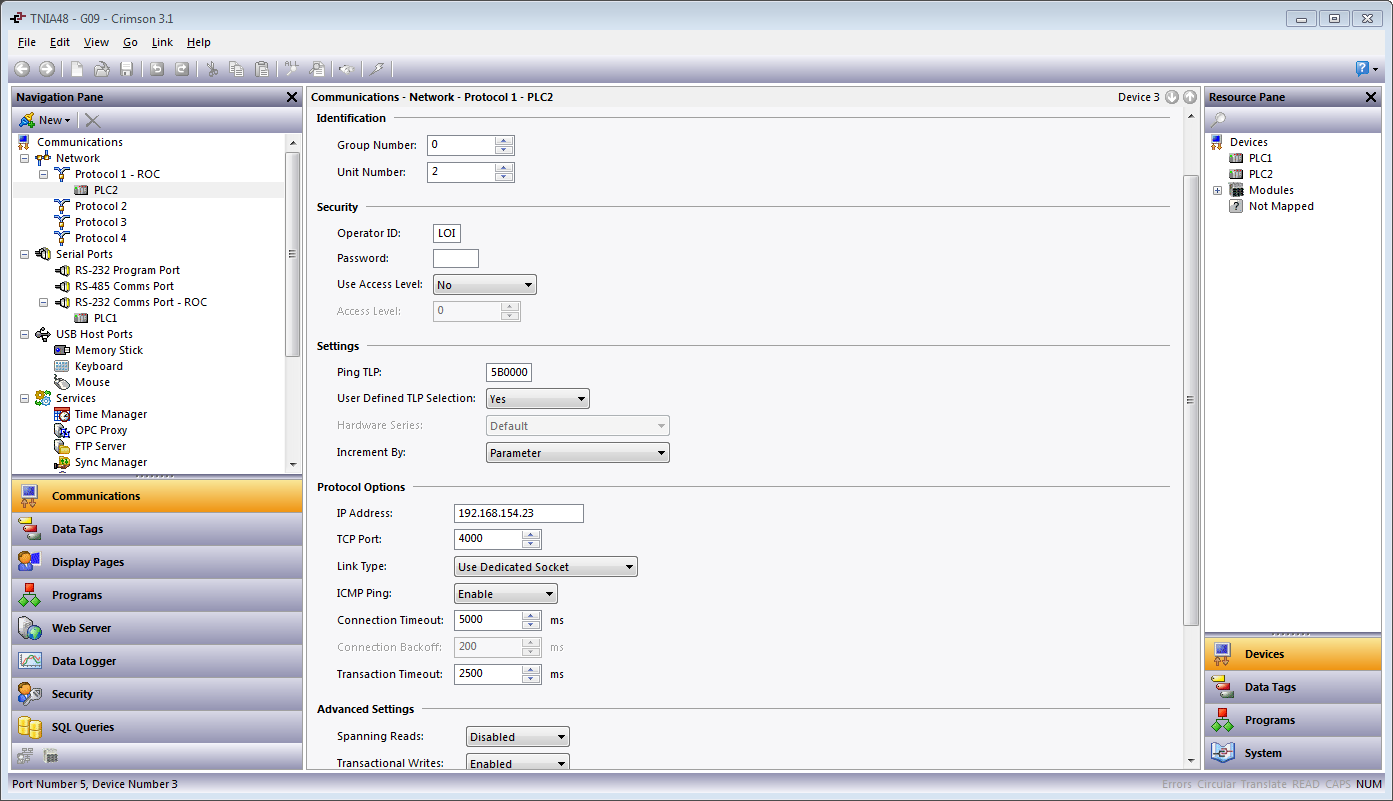
Task: Switch to Data Tags in Navigation Pane
Action: (x=157, y=529)
